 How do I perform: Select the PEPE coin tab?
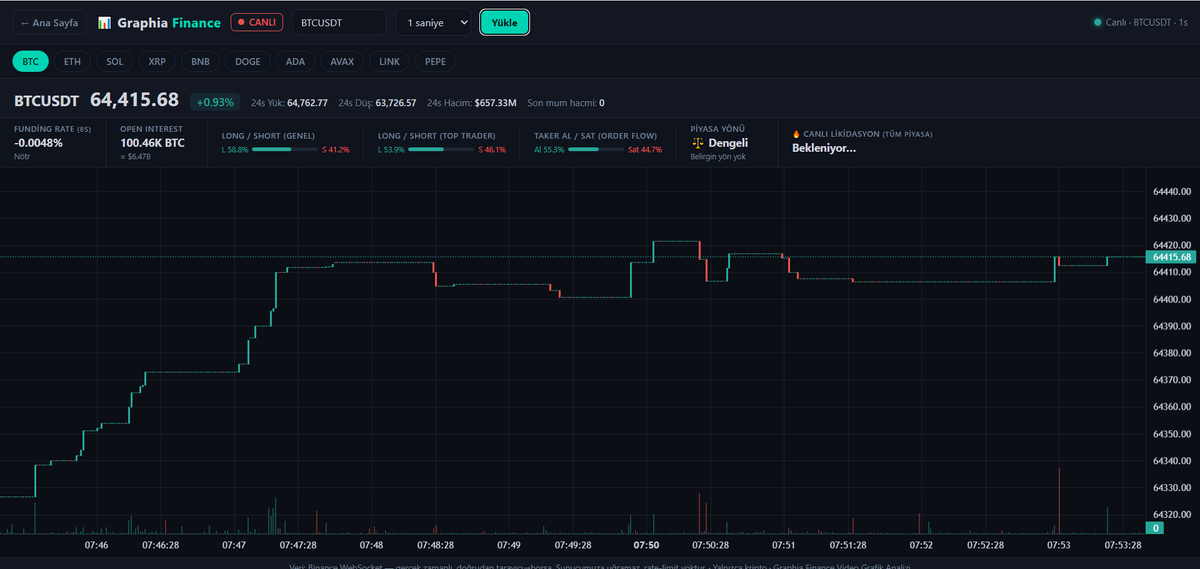coord(436,61)
